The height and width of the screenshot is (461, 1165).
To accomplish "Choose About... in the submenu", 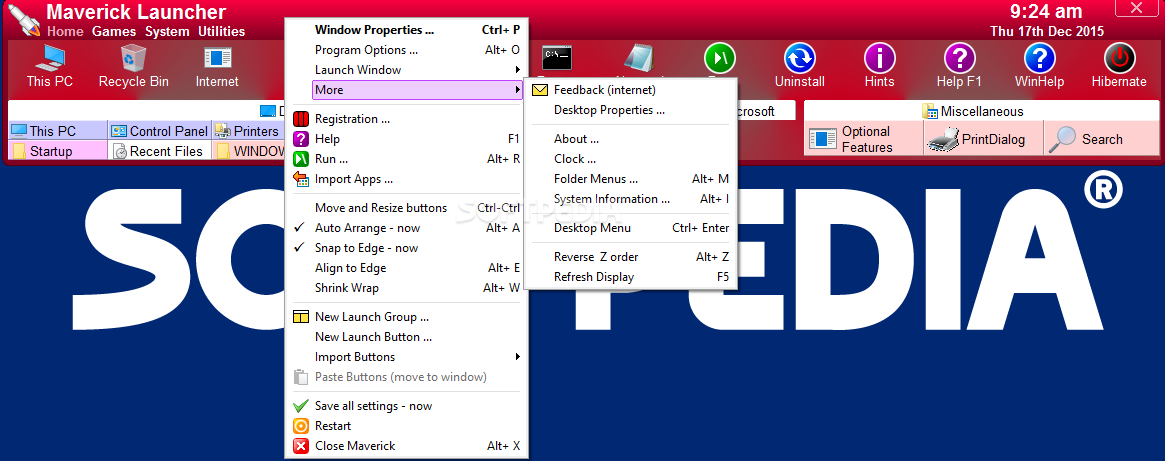I will click(630, 139).
